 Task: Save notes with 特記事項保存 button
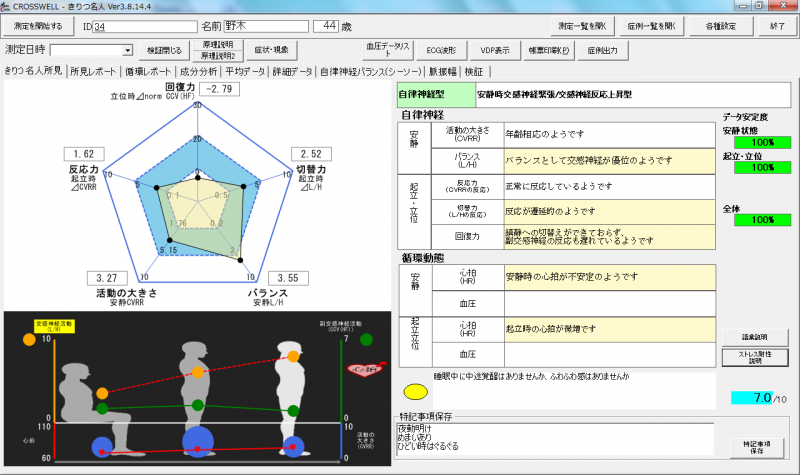[x=756, y=446]
